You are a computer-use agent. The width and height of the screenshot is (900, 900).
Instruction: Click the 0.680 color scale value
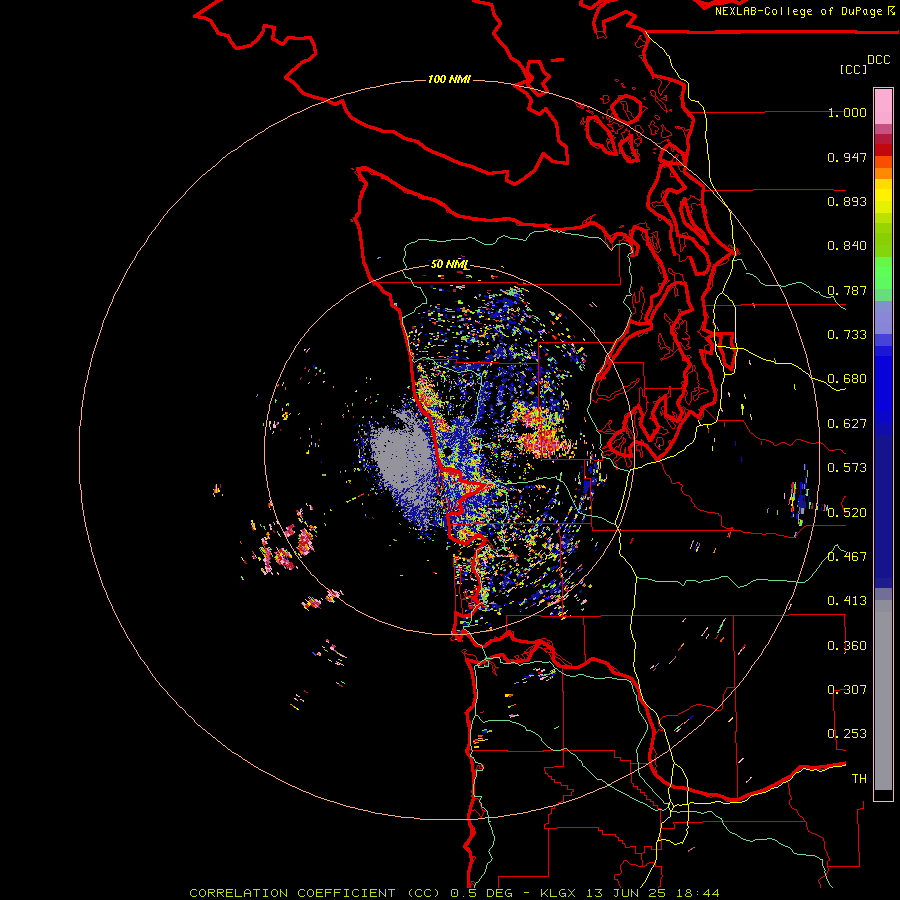[847, 379]
